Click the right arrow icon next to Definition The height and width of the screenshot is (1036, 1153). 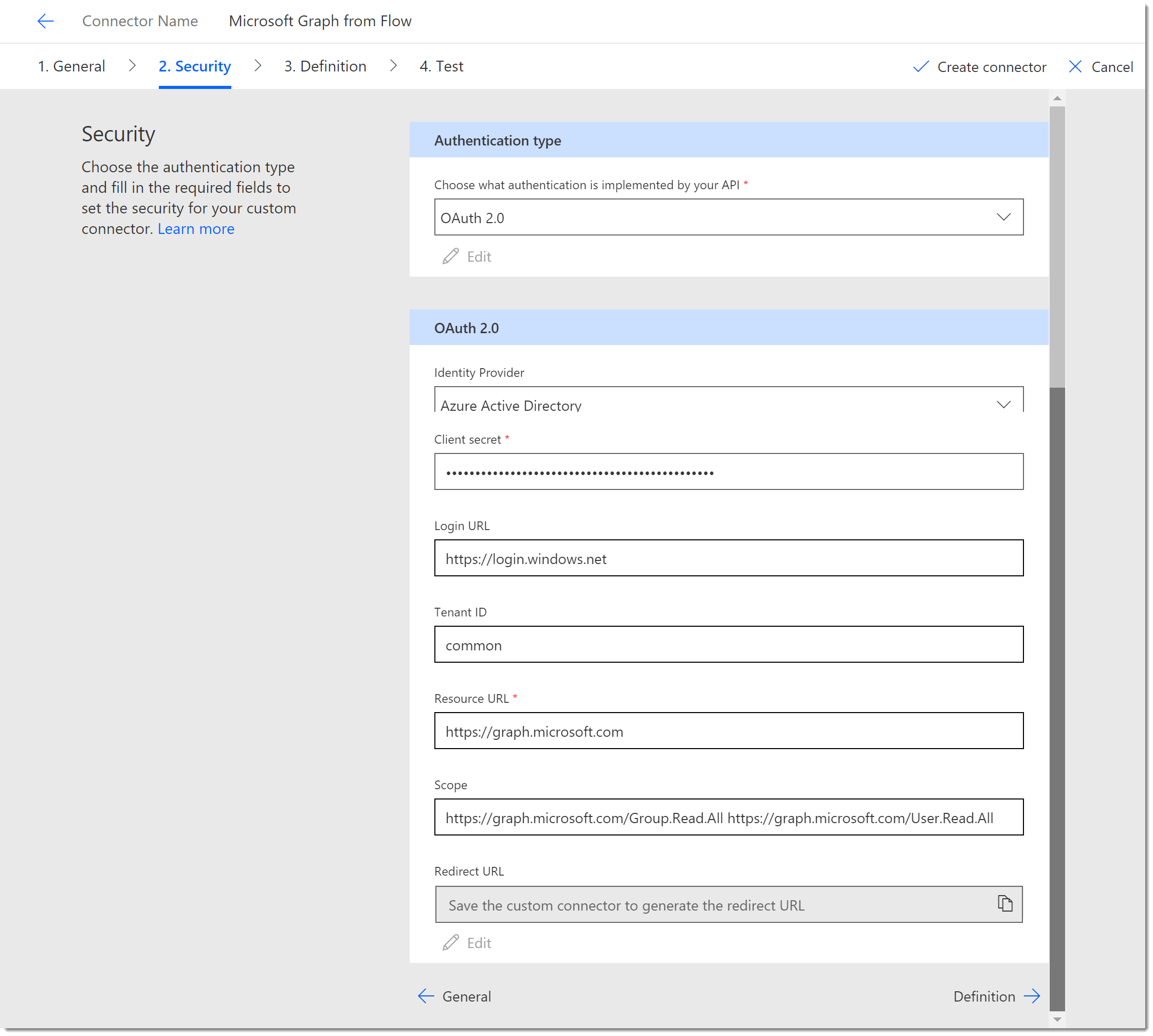[x=1031, y=995]
